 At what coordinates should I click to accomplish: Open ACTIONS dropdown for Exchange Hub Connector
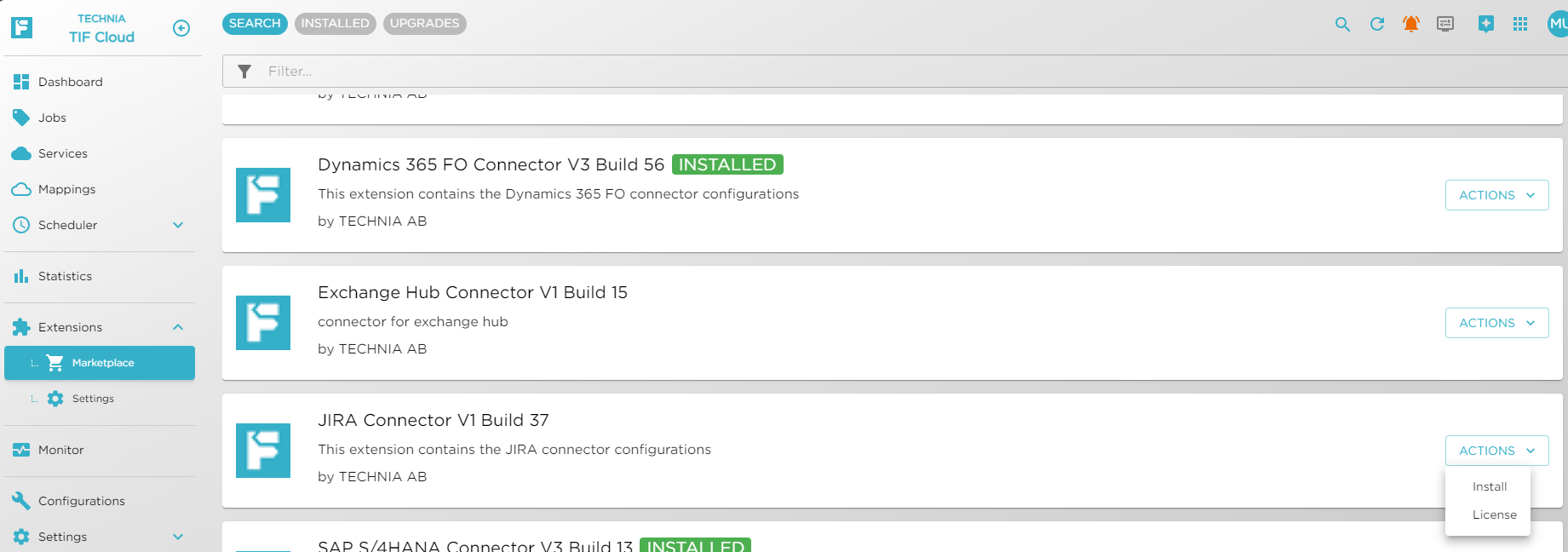coord(1496,323)
